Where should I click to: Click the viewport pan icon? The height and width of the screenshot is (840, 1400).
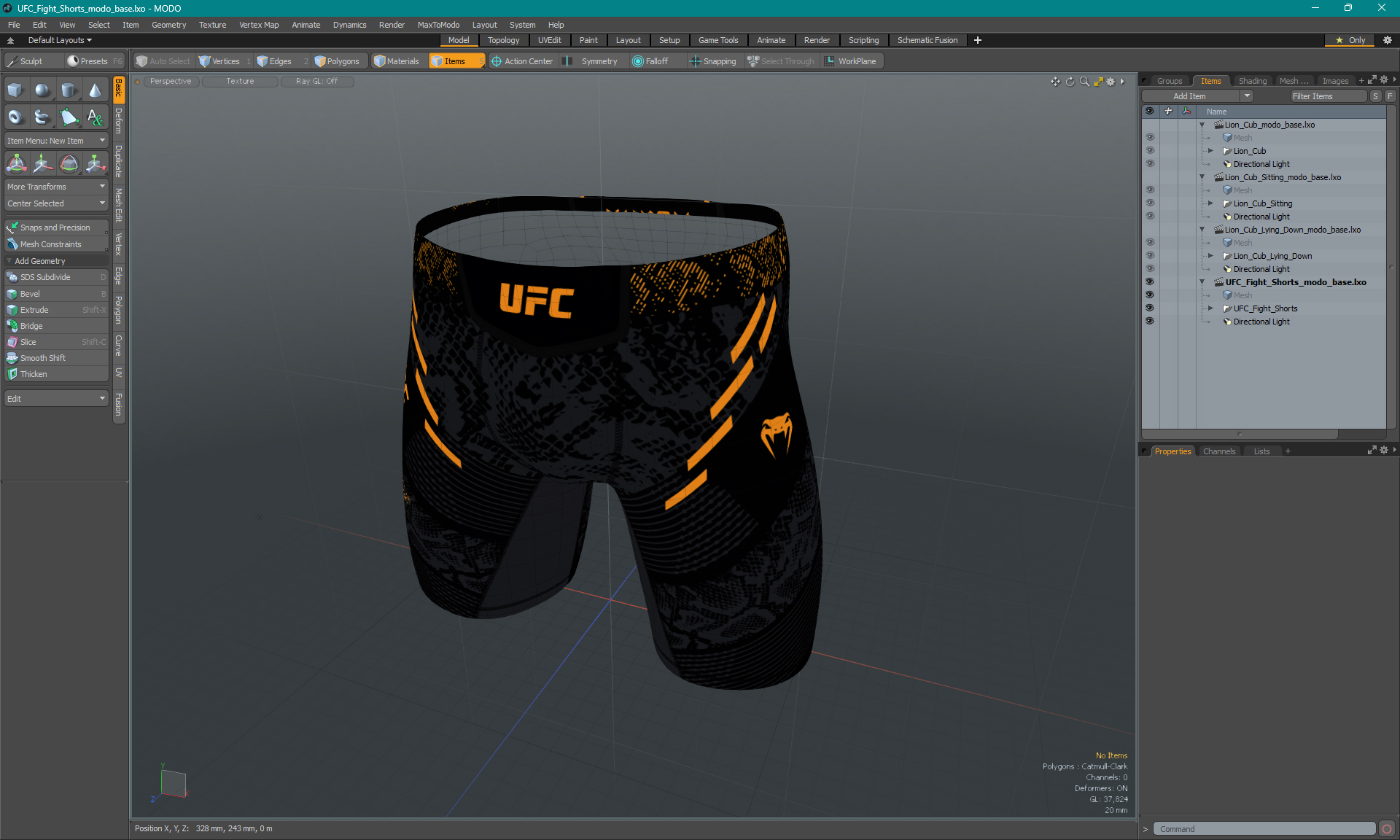1055,82
